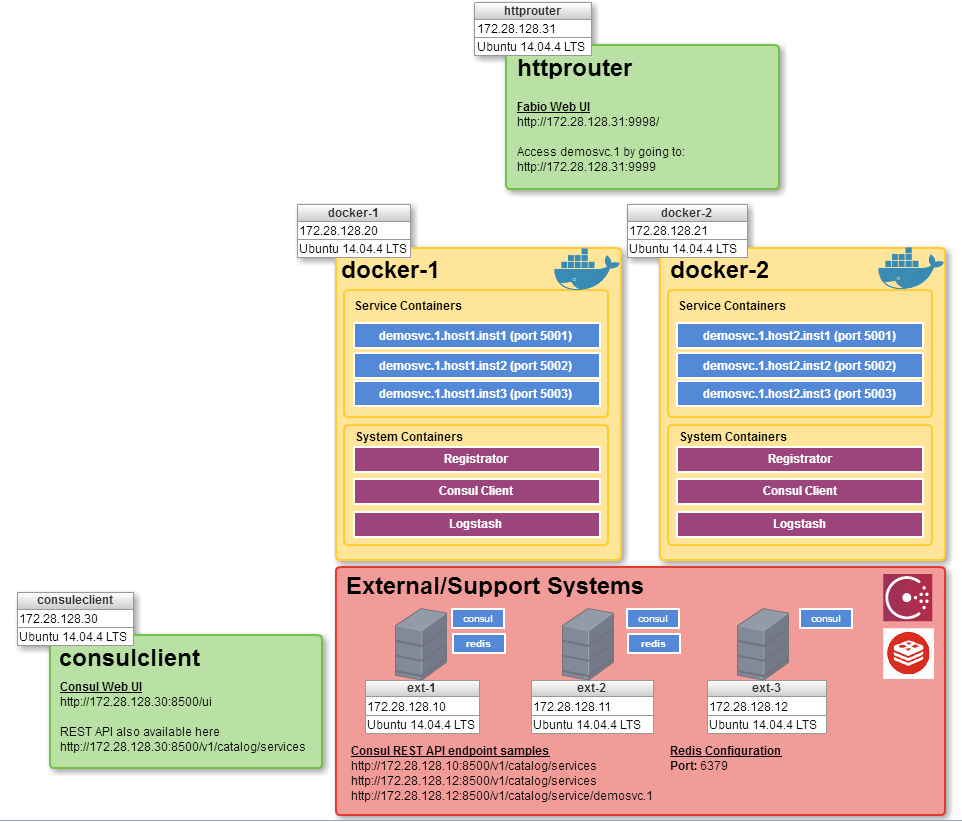
Task: Open the Consul Web UI link
Action: [x=101, y=687]
